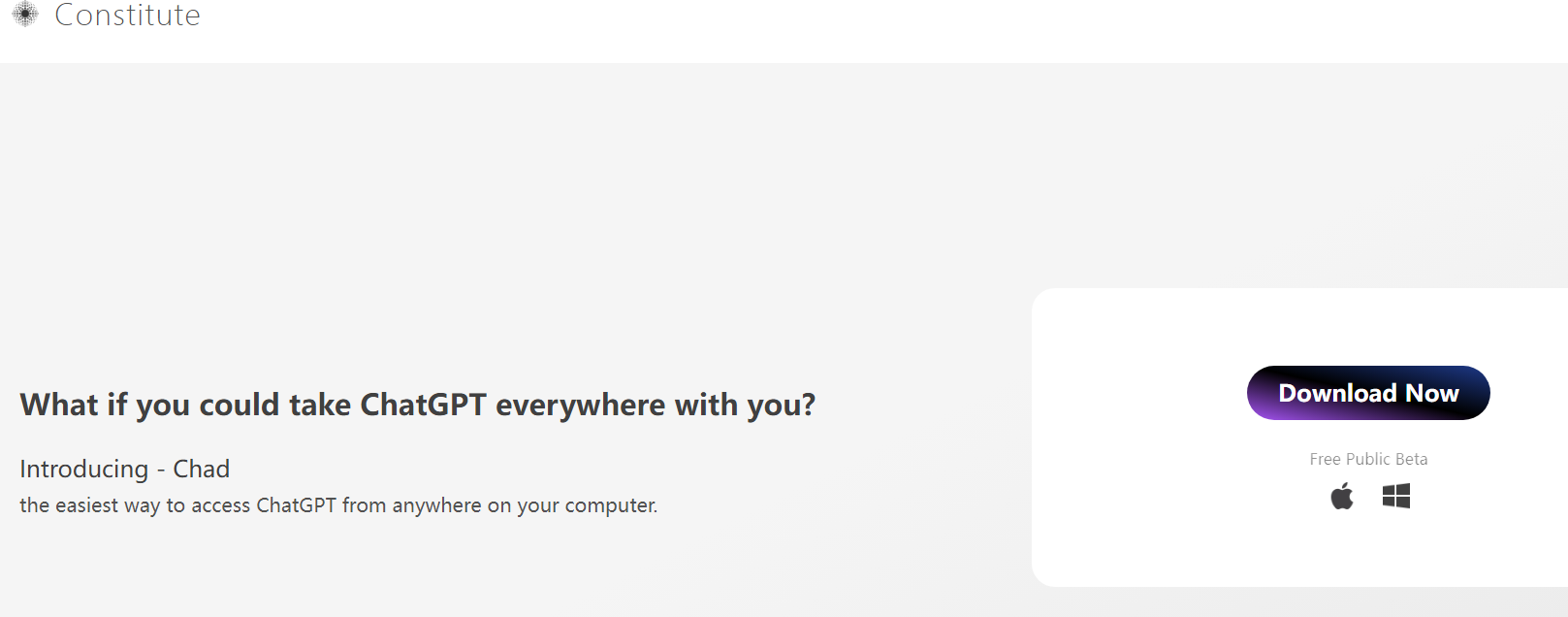Click the Free Public Beta label

(1368, 459)
